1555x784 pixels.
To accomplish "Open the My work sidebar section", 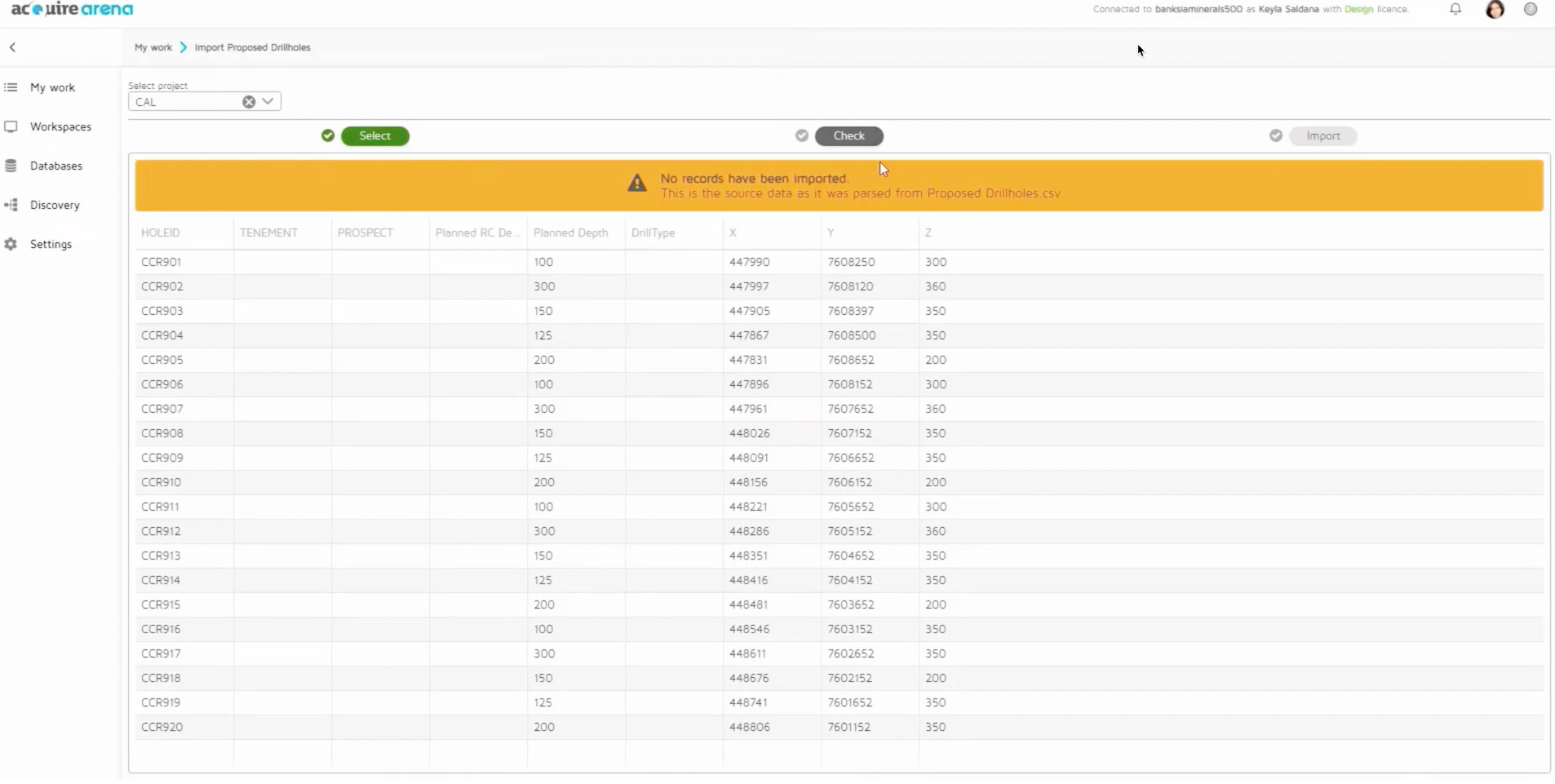I will tap(51, 87).
